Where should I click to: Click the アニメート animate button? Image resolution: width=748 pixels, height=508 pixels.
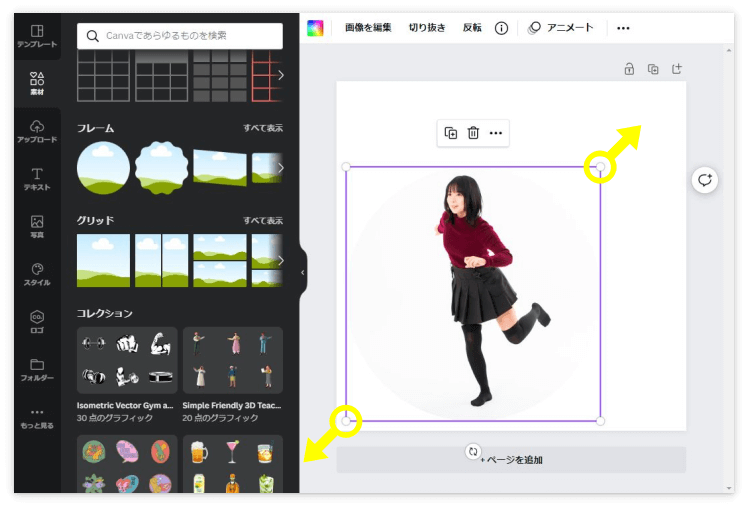561,28
